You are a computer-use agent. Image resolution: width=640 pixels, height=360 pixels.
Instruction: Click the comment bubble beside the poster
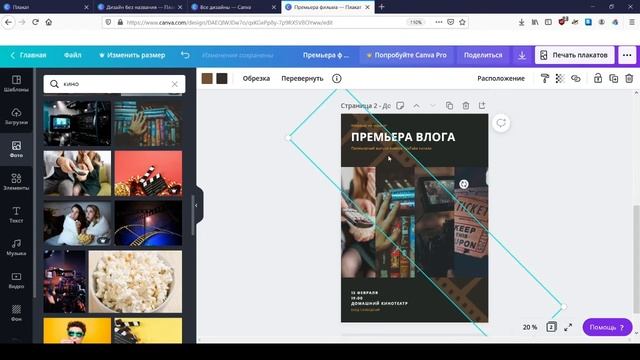click(x=501, y=123)
